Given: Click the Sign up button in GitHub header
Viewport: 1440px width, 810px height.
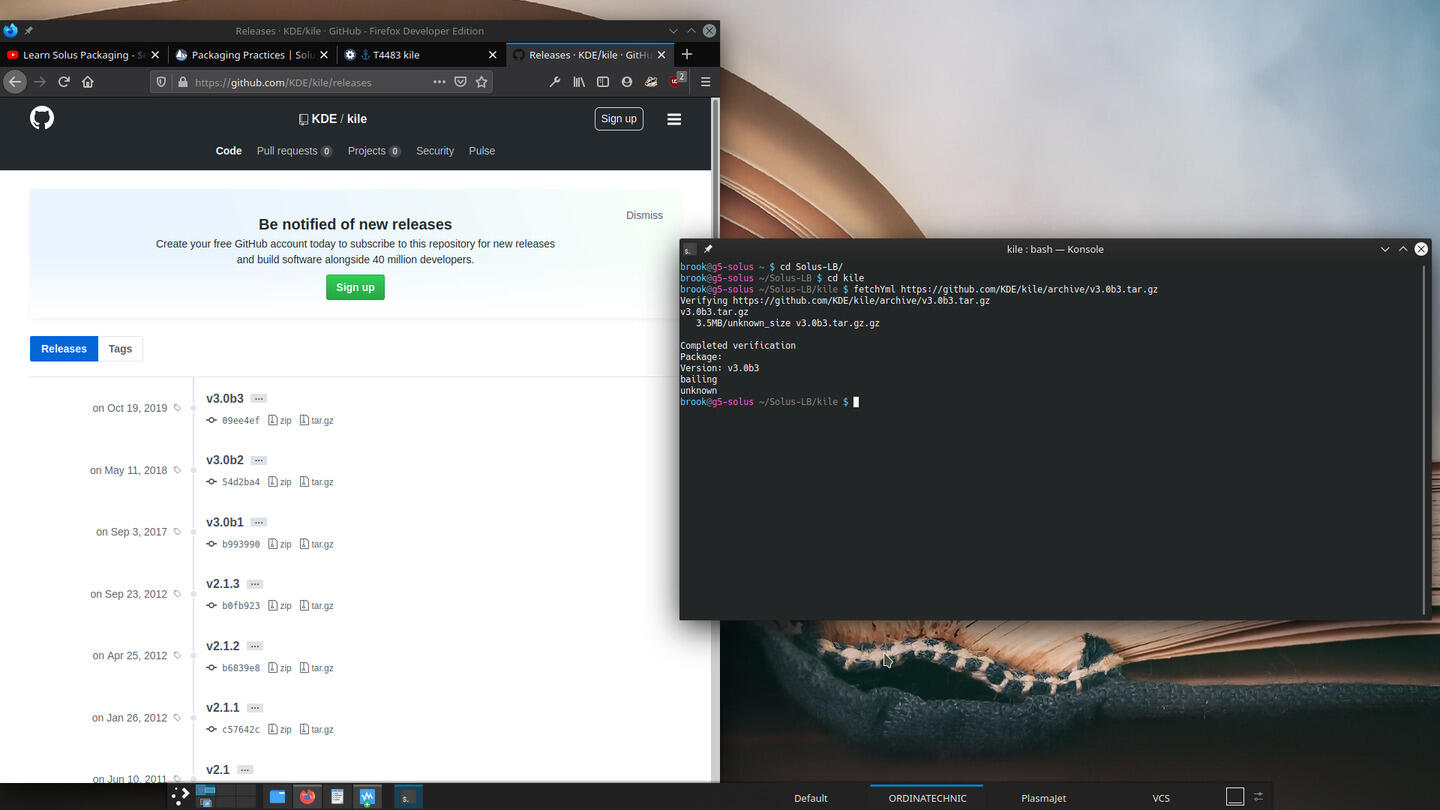Looking at the screenshot, I should click(619, 119).
